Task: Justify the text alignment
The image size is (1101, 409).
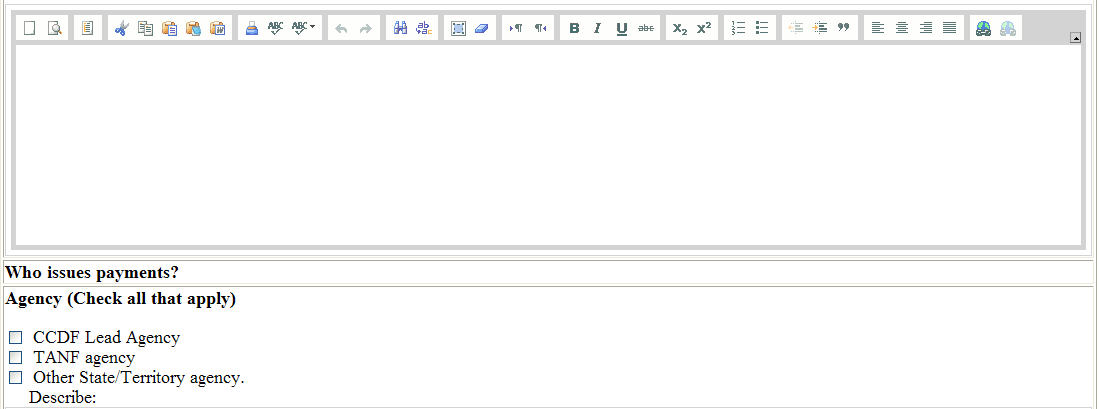Action: point(949,29)
